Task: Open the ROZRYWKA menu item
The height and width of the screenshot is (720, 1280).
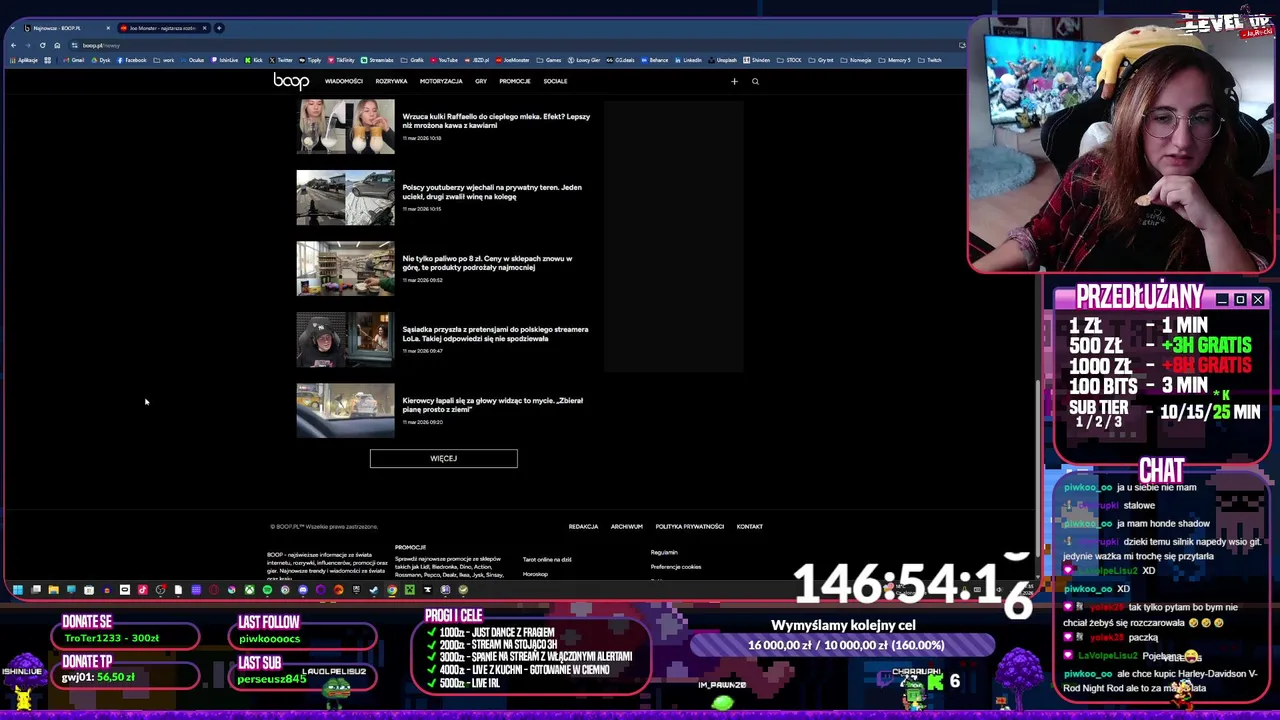Action: pos(391,81)
